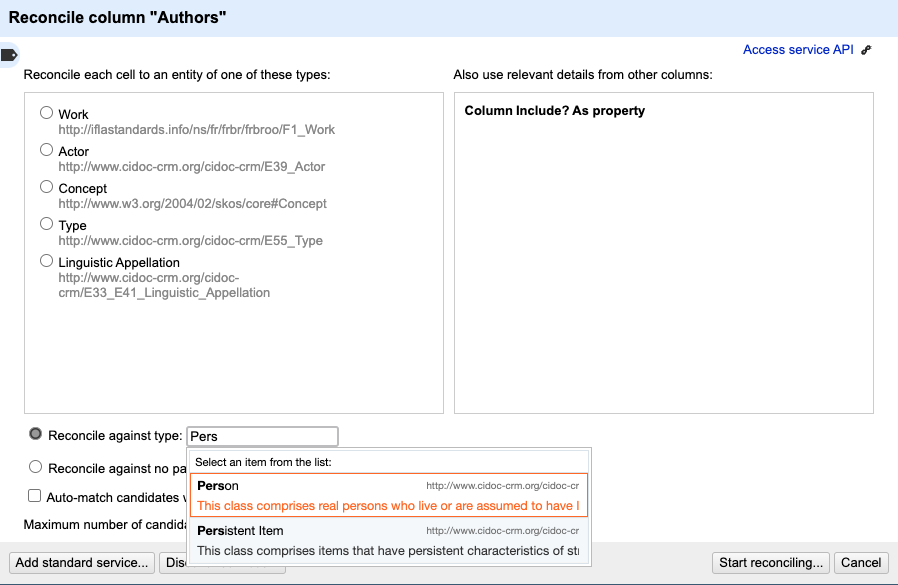This screenshot has width=898, height=585.
Task: Click Add standard service button
Action: pos(81,563)
